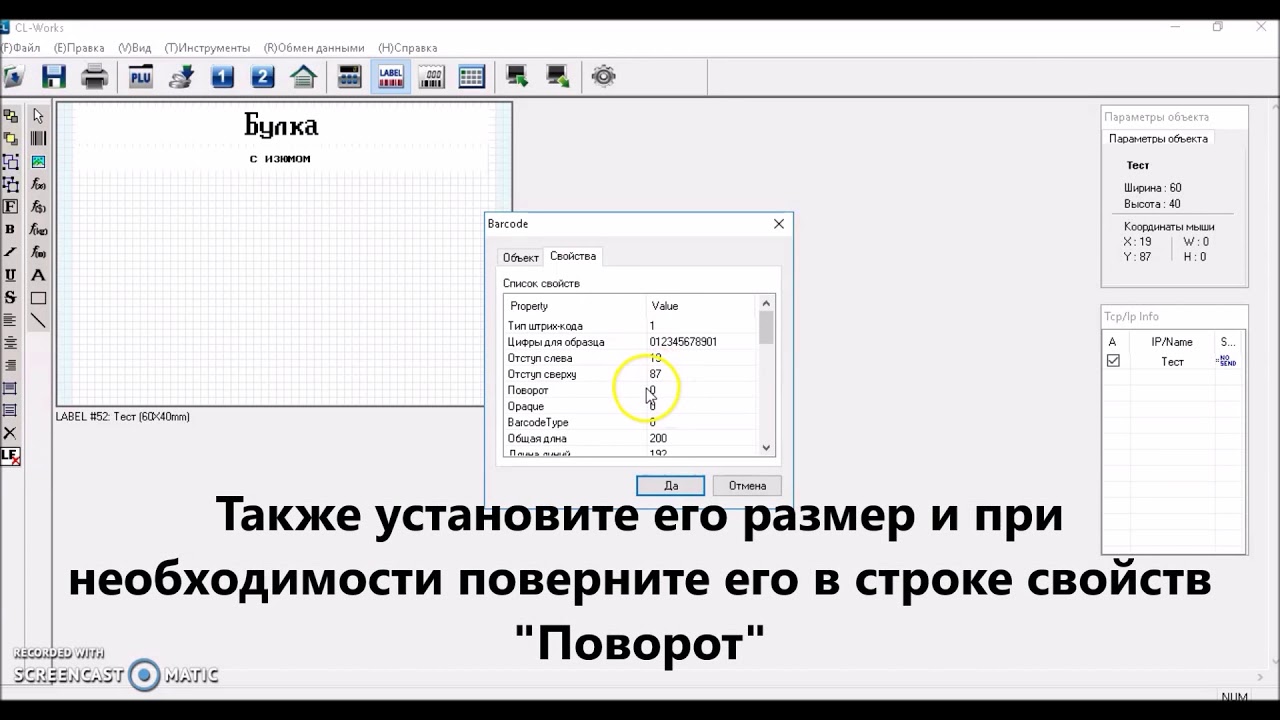Select the rectangle shape tool
Screen dimensions: 1280x720
coord(38,298)
